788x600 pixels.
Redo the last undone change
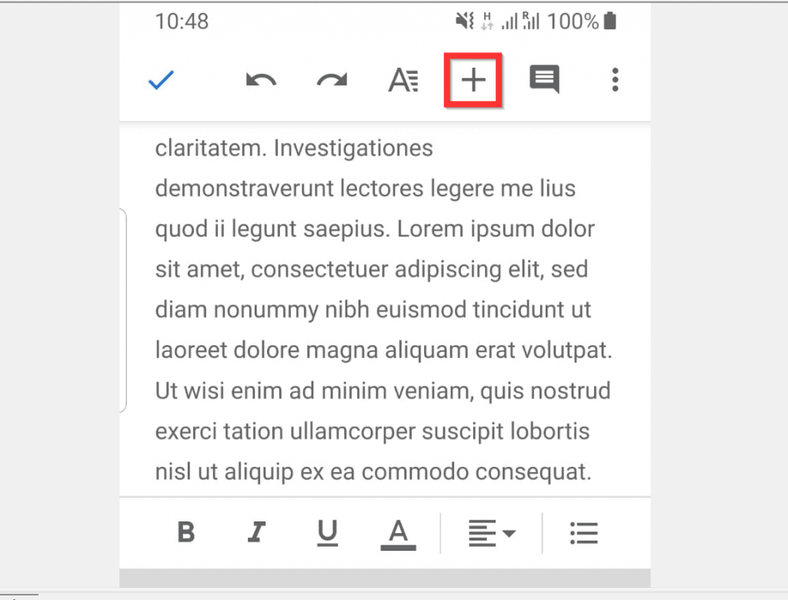tap(332, 80)
